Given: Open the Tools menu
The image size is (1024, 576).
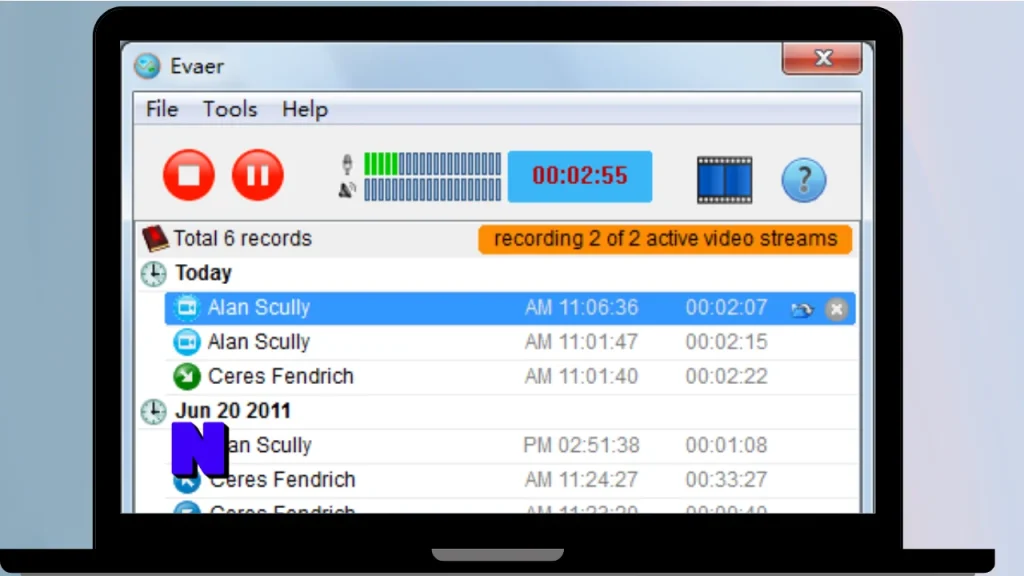Looking at the screenshot, I should click(x=230, y=109).
